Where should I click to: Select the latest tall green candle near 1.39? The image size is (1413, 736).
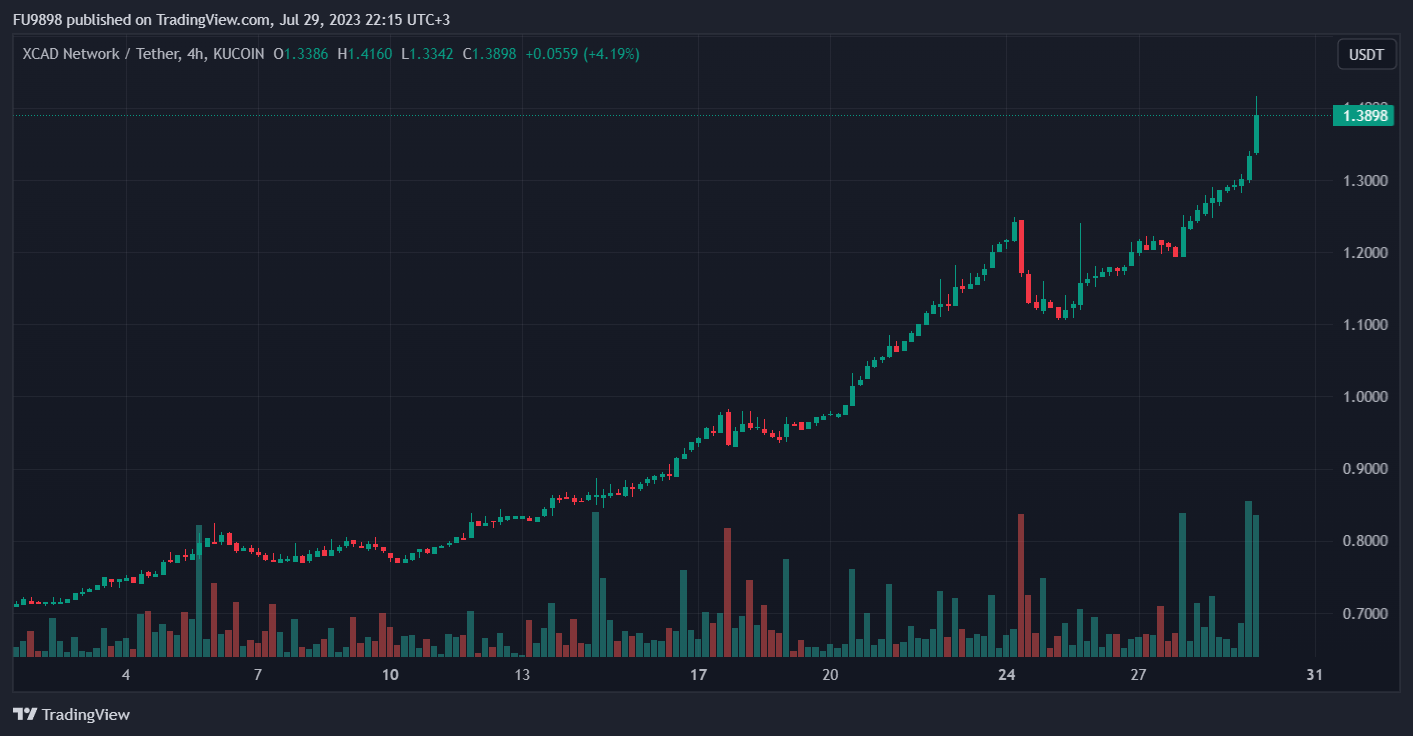tap(1256, 134)
